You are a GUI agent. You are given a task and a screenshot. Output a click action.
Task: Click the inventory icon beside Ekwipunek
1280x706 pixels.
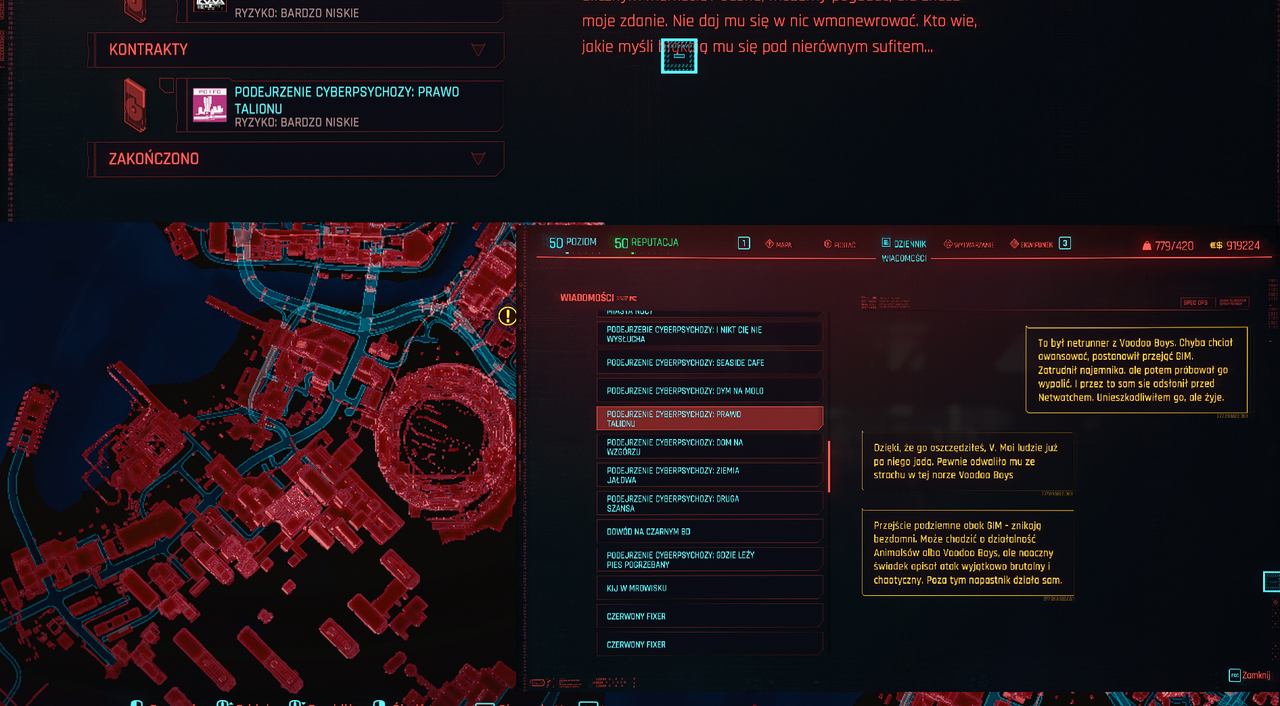pyautogui.click(x=1013, y=244)
